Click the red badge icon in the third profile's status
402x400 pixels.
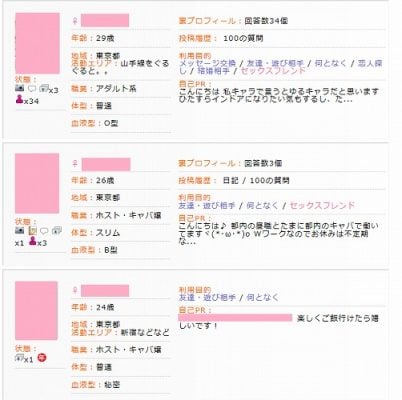pyautogui.click(x=42, y=358)
